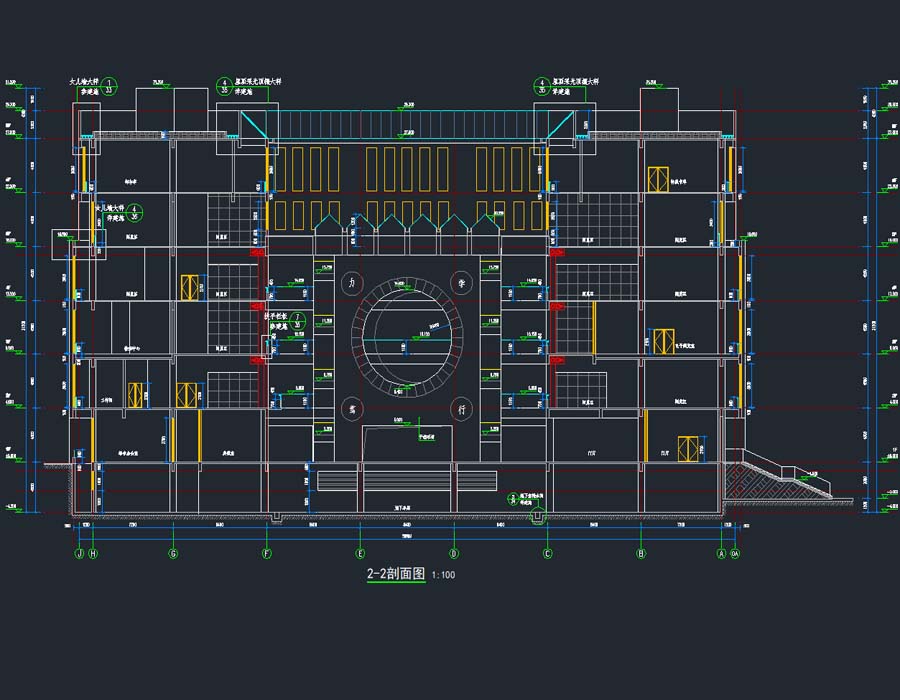Select detail callout bubble 1/33 at top left
Screen dimensions: 900x700
pyautogui.click(x=111, y=86)
